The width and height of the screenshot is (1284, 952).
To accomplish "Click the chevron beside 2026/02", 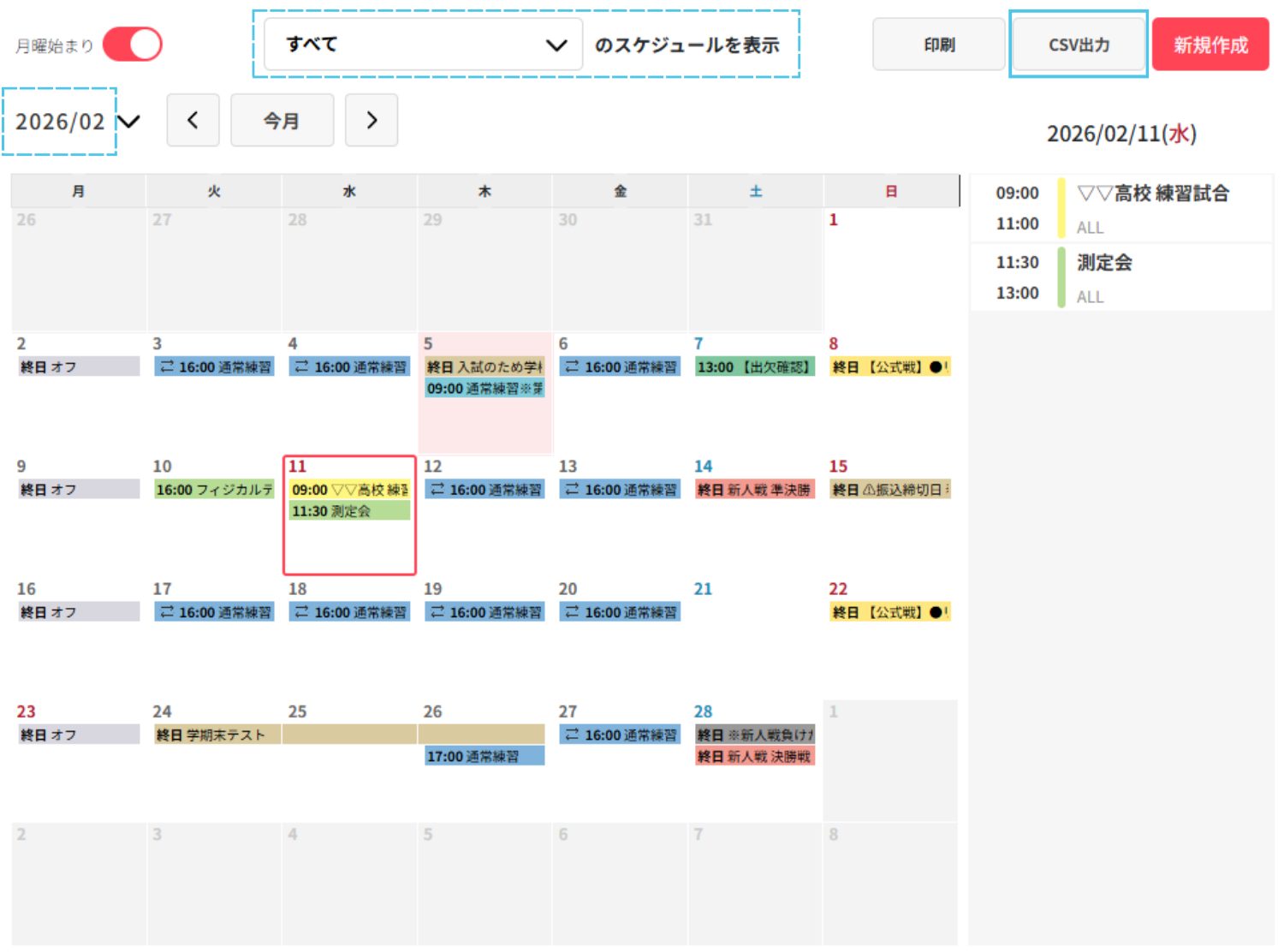I will (x=129, y=122).
